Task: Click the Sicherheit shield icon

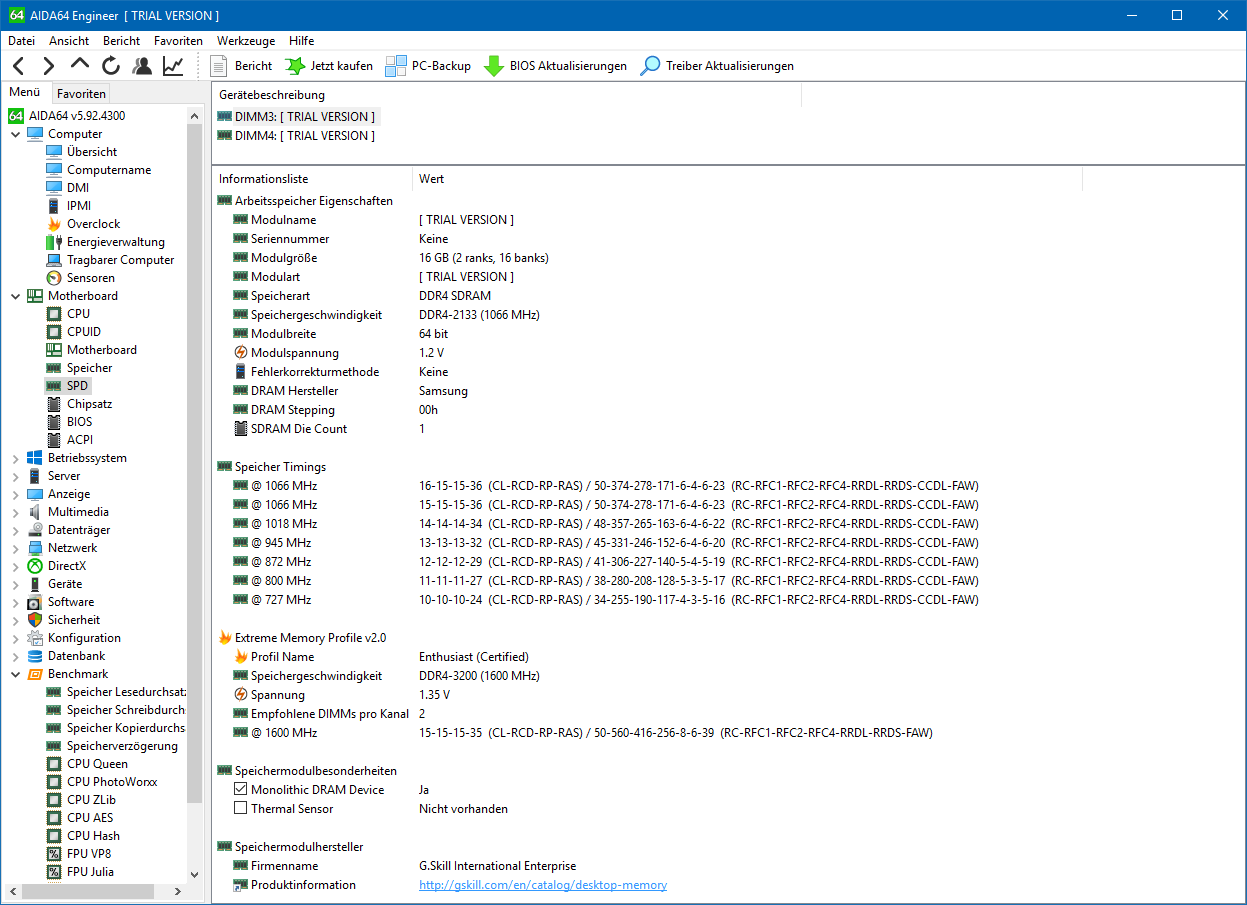Action: [35, 620]
